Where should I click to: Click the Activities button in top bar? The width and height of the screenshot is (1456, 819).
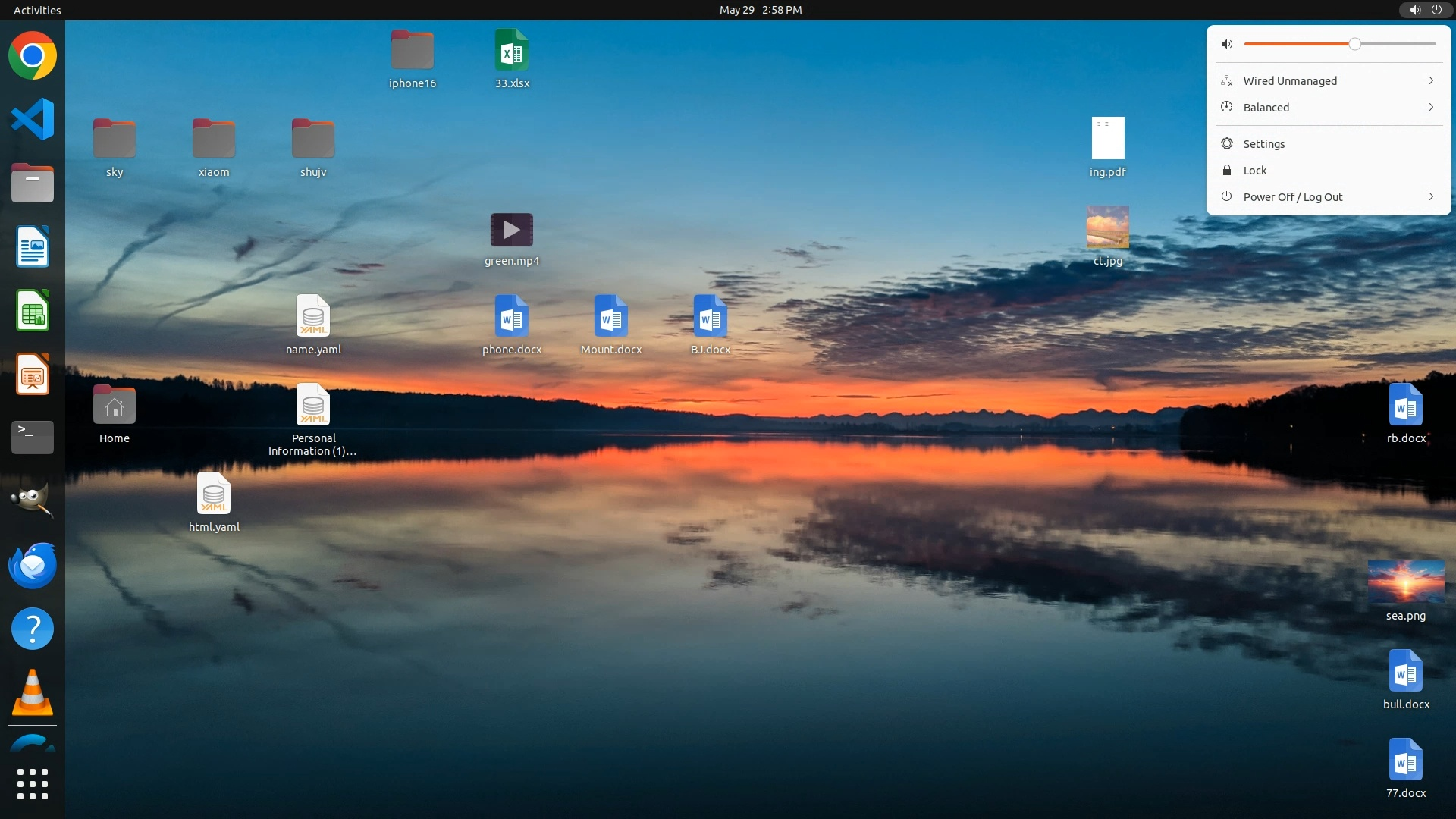pyautogui.click(x=37, y=10)
